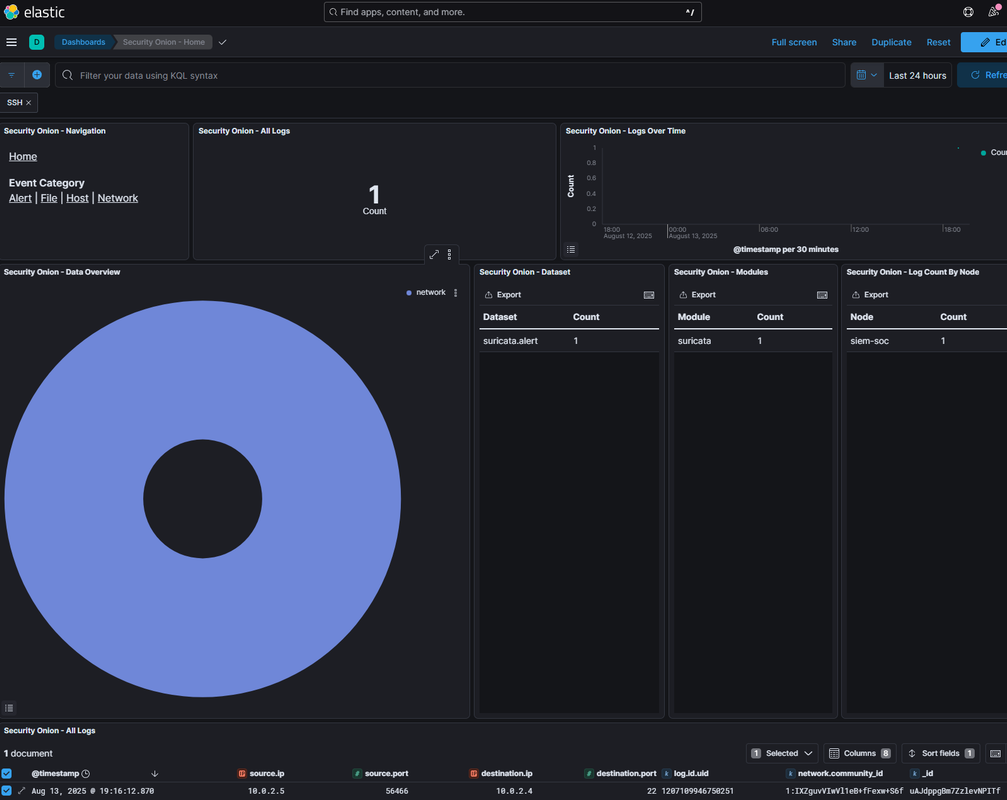Open the Host event category link
The width and height of the screenshot is (1007, 800).
coord(77,198)
